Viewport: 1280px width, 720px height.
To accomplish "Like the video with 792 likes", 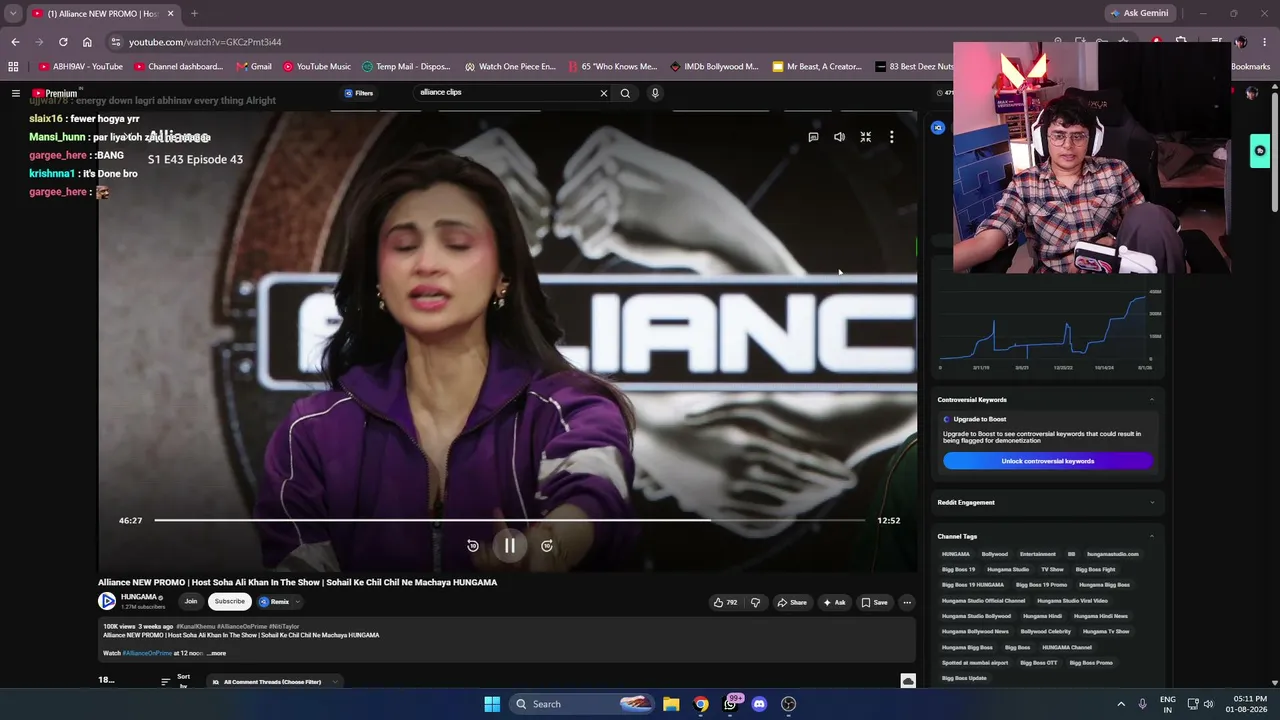I will click(x=726, y=602).
